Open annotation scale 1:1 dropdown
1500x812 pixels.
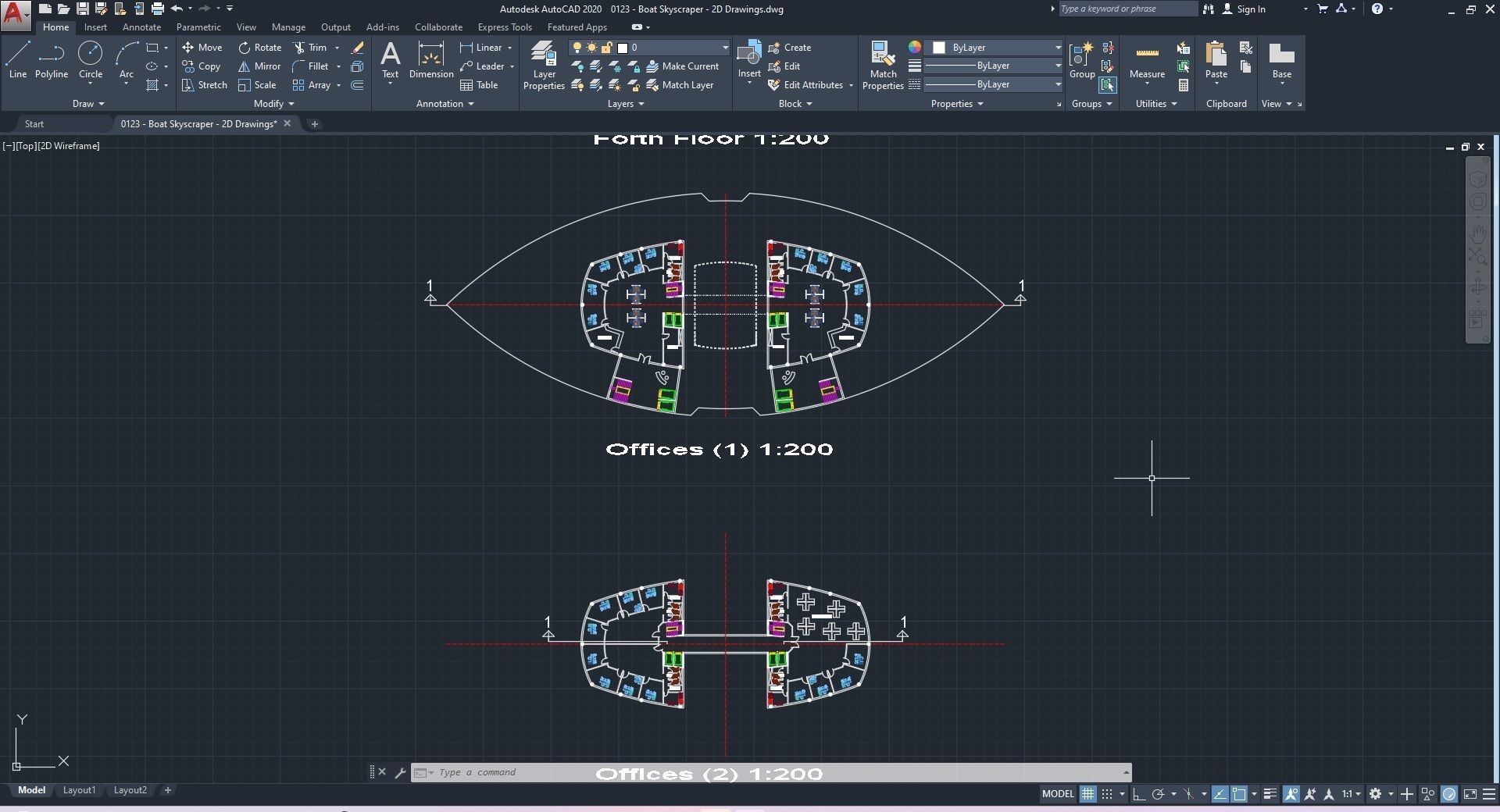1352,794
